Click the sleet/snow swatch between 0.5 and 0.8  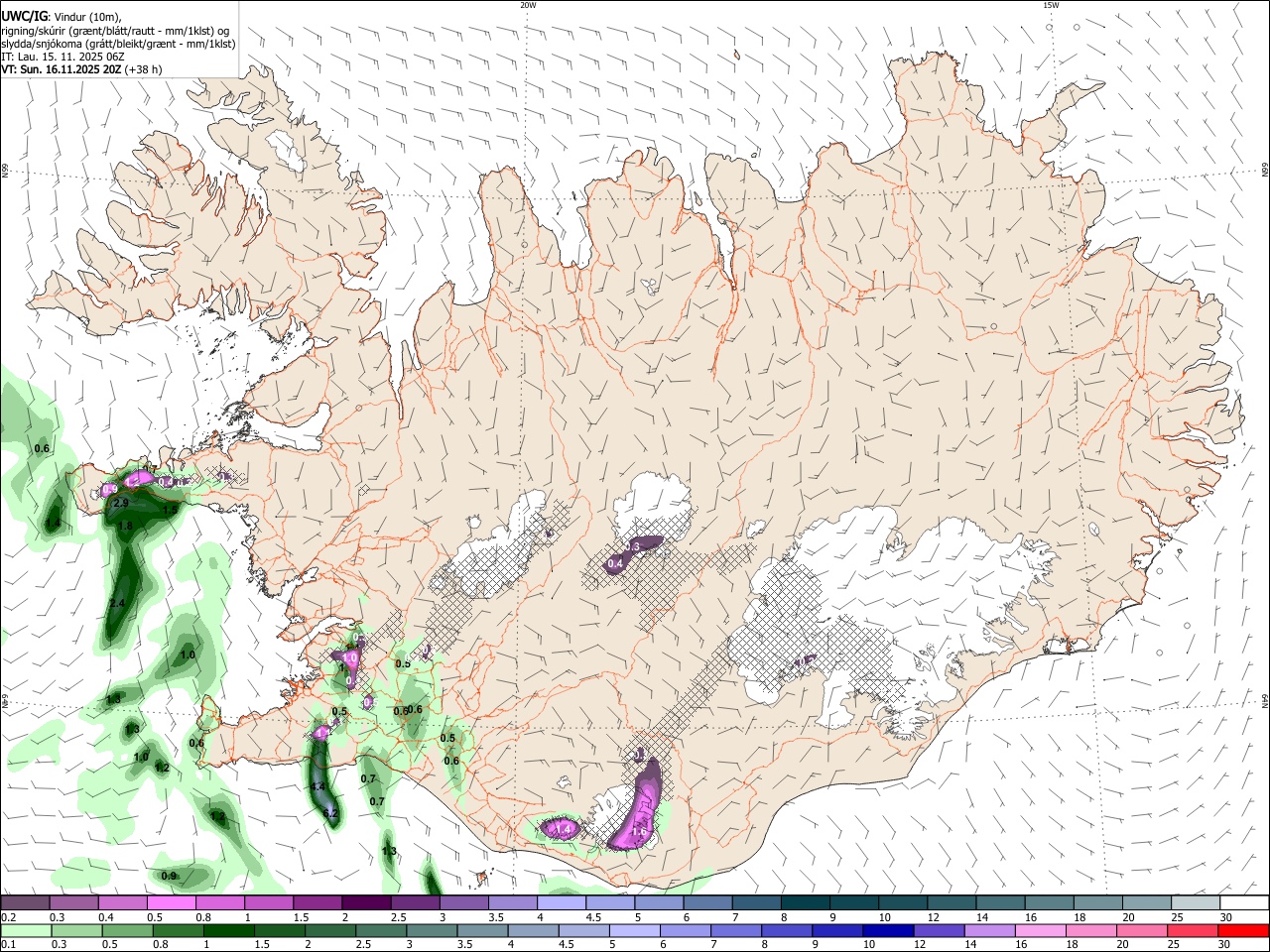[x=171, y=902]
